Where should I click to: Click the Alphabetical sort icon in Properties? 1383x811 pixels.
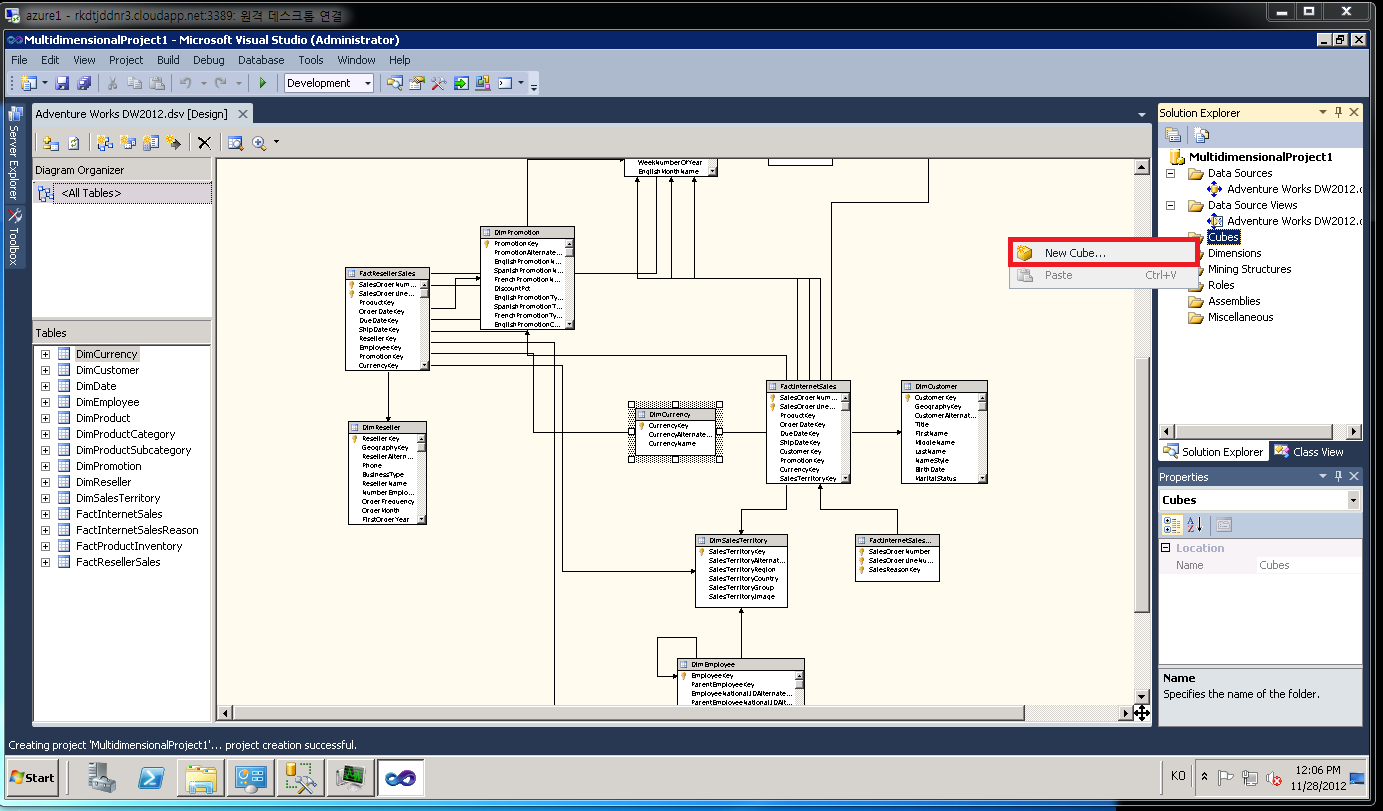1195,525
